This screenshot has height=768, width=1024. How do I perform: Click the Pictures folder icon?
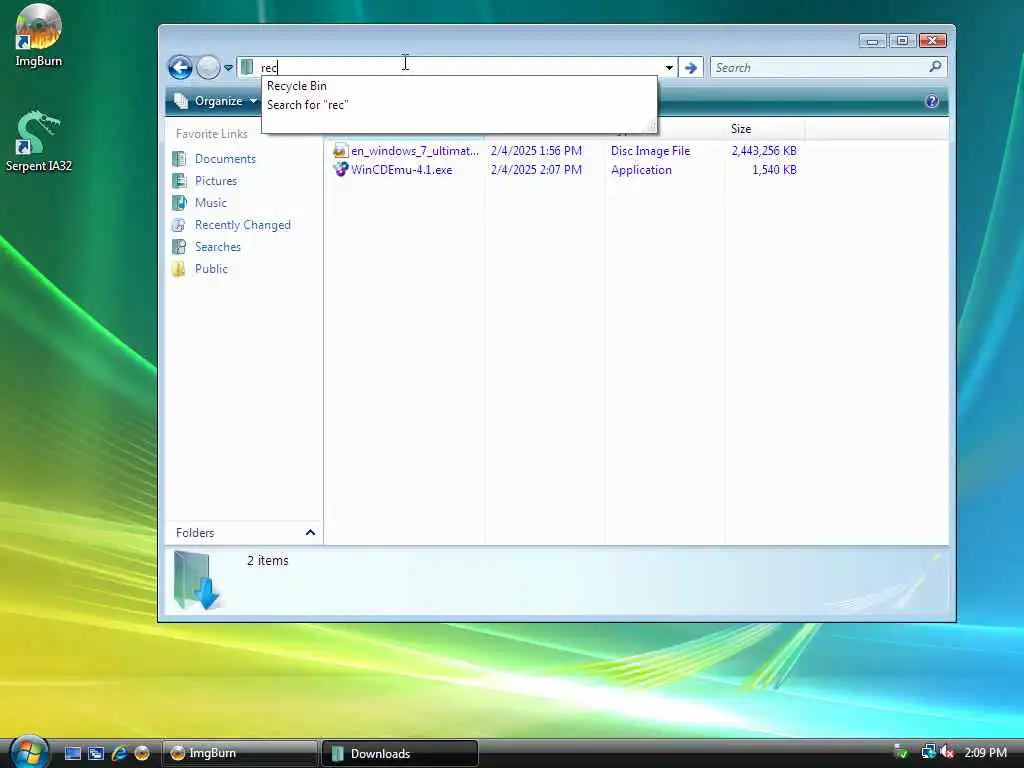click(179, 181)
